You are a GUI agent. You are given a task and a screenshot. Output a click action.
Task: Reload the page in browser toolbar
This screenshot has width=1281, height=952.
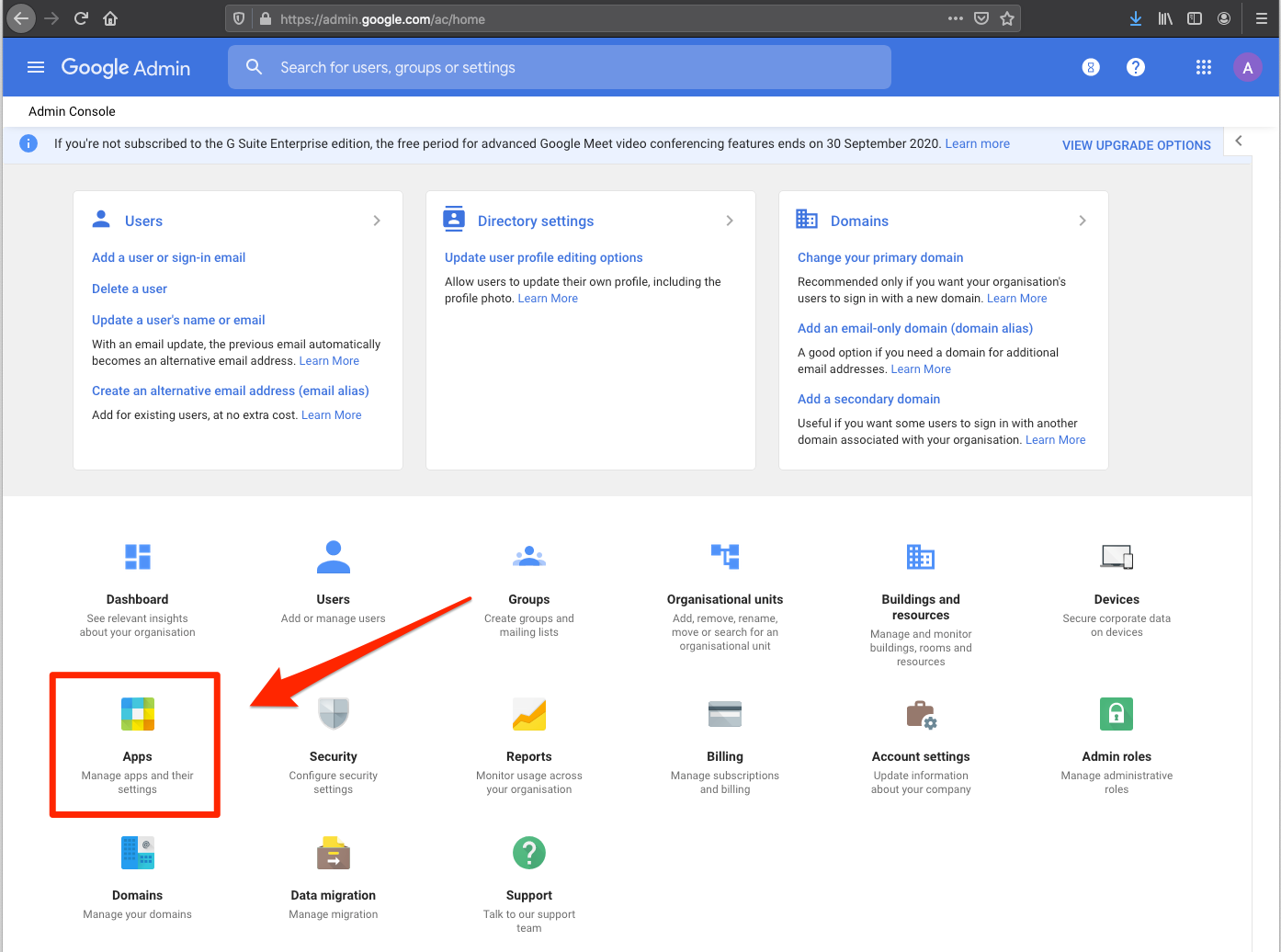pos(81,18)
